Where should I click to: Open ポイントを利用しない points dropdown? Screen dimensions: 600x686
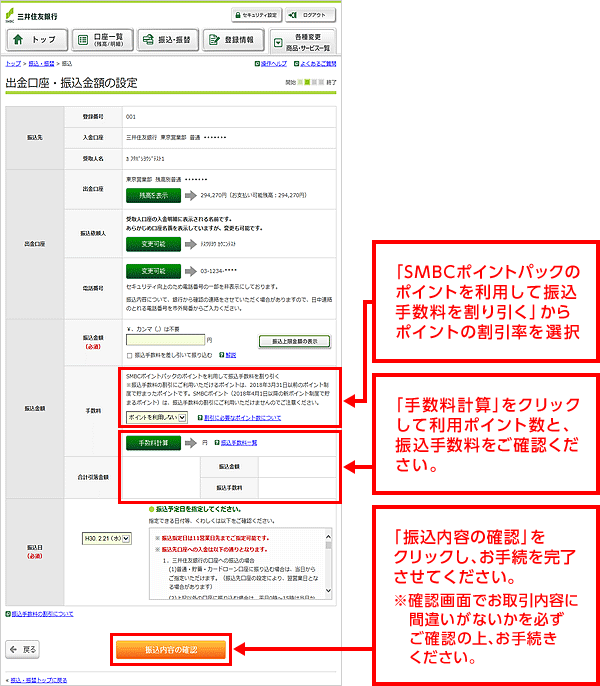[x=157, y=417]
